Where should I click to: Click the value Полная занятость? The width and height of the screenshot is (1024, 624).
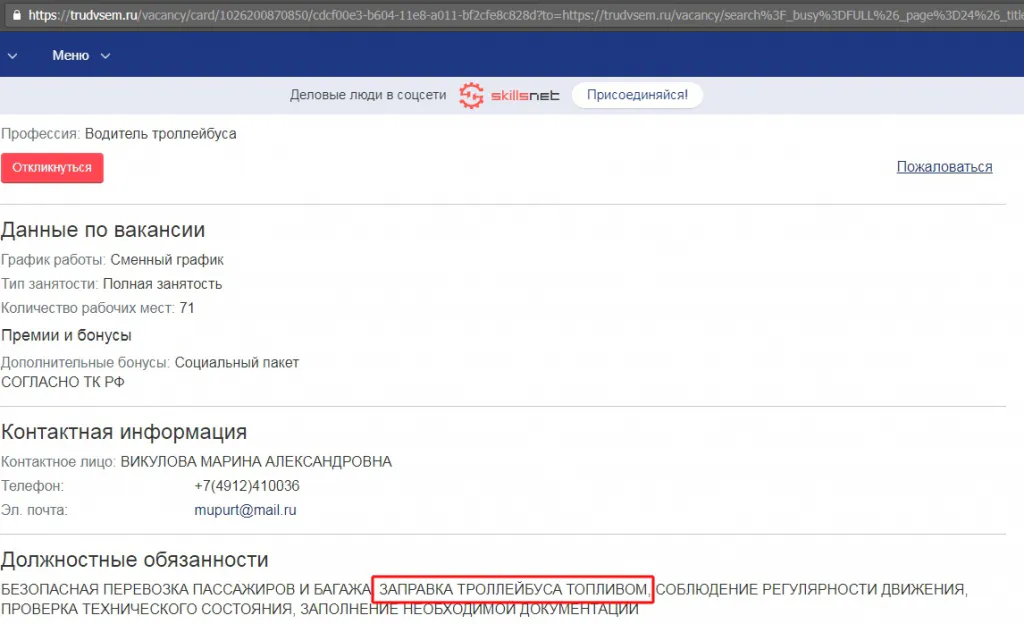point(163,284)
